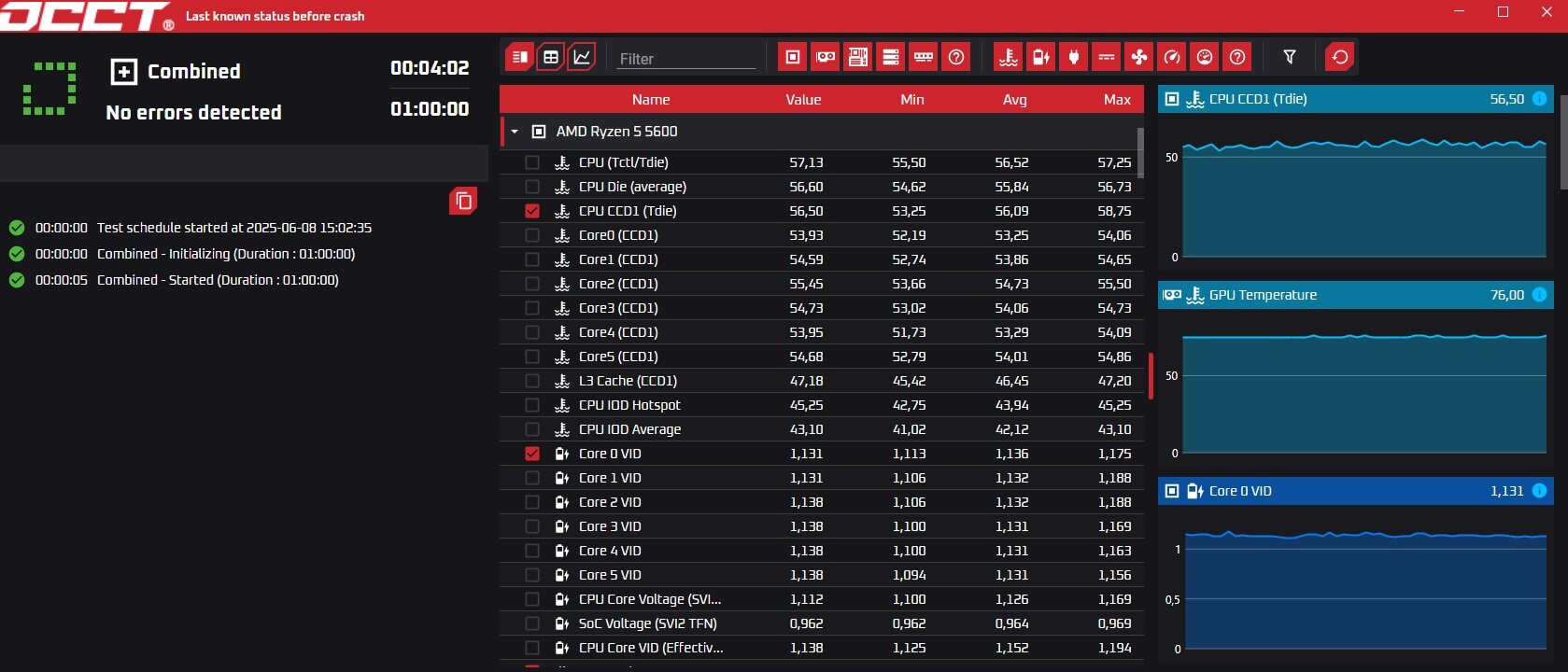Screen dimensions: 1568x672
Task: Select the Core 2 VID row label
Action: [x=610, y=502]
